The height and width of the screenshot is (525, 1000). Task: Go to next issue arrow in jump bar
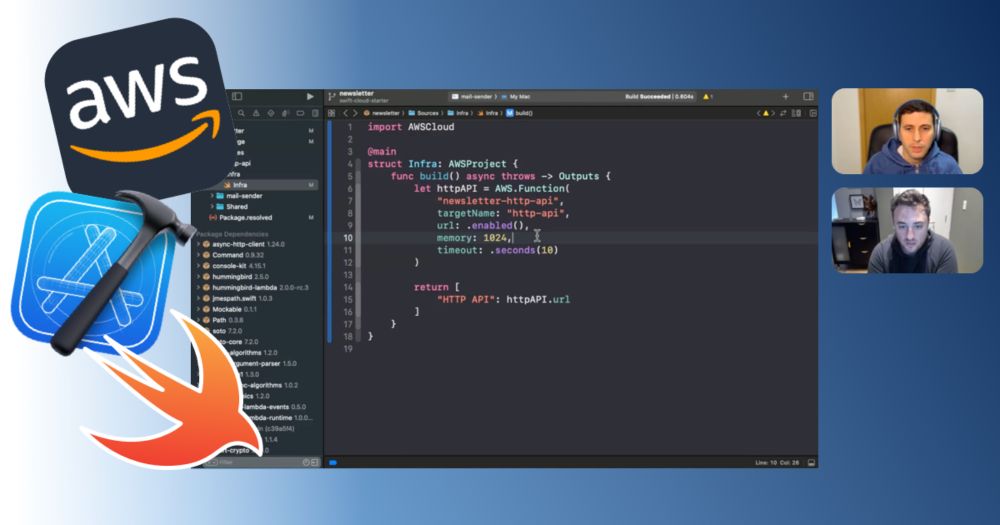(773, 113)
